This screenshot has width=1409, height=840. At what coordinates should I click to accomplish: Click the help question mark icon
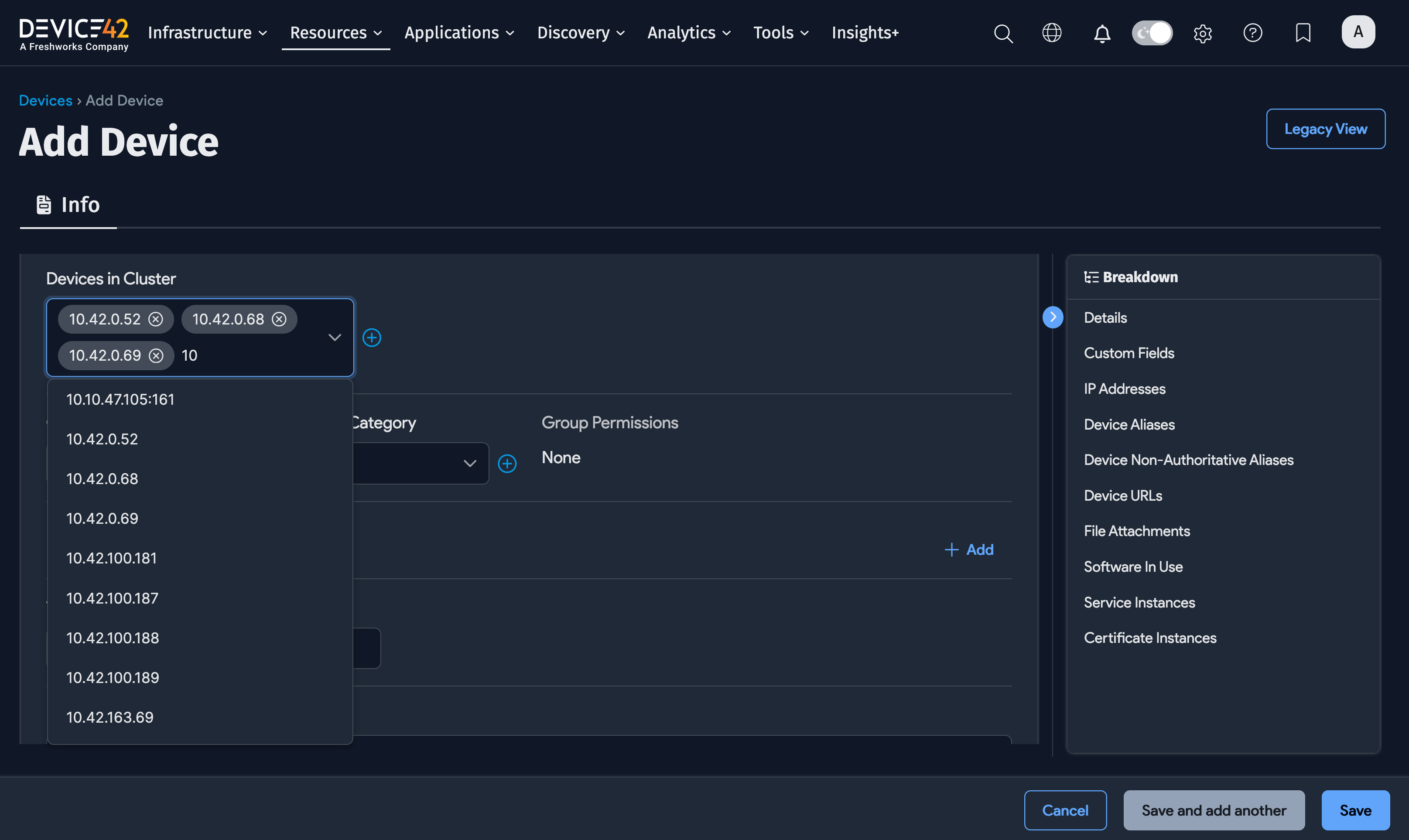coord(1253,33)
